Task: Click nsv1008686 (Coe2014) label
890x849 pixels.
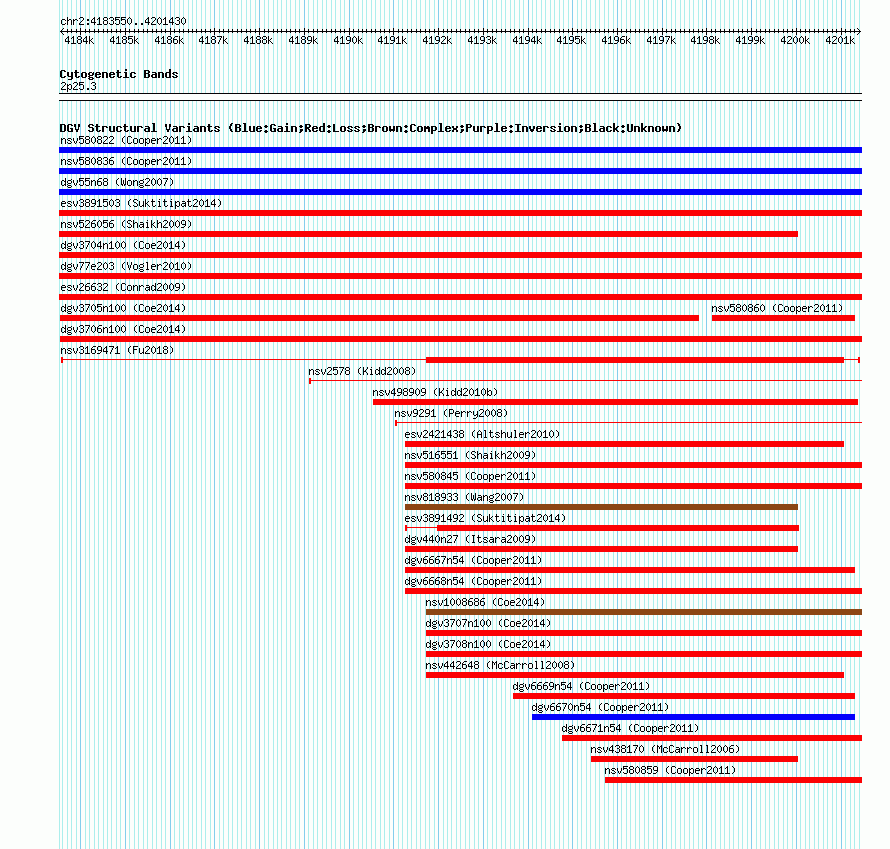Action: click(x=485, y=602)
